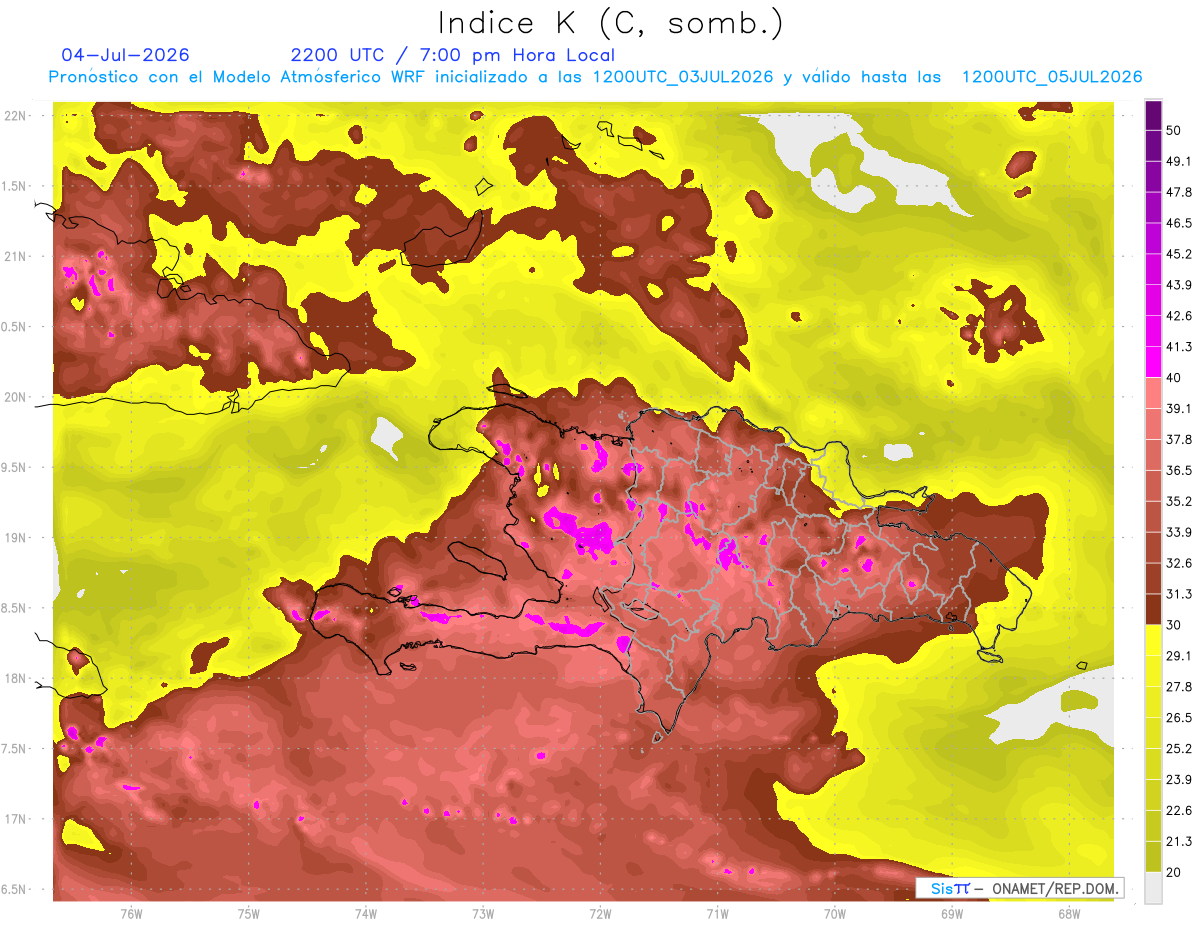
Task: Click the 33.9 color scale label
Action: tap(1179, 532)
